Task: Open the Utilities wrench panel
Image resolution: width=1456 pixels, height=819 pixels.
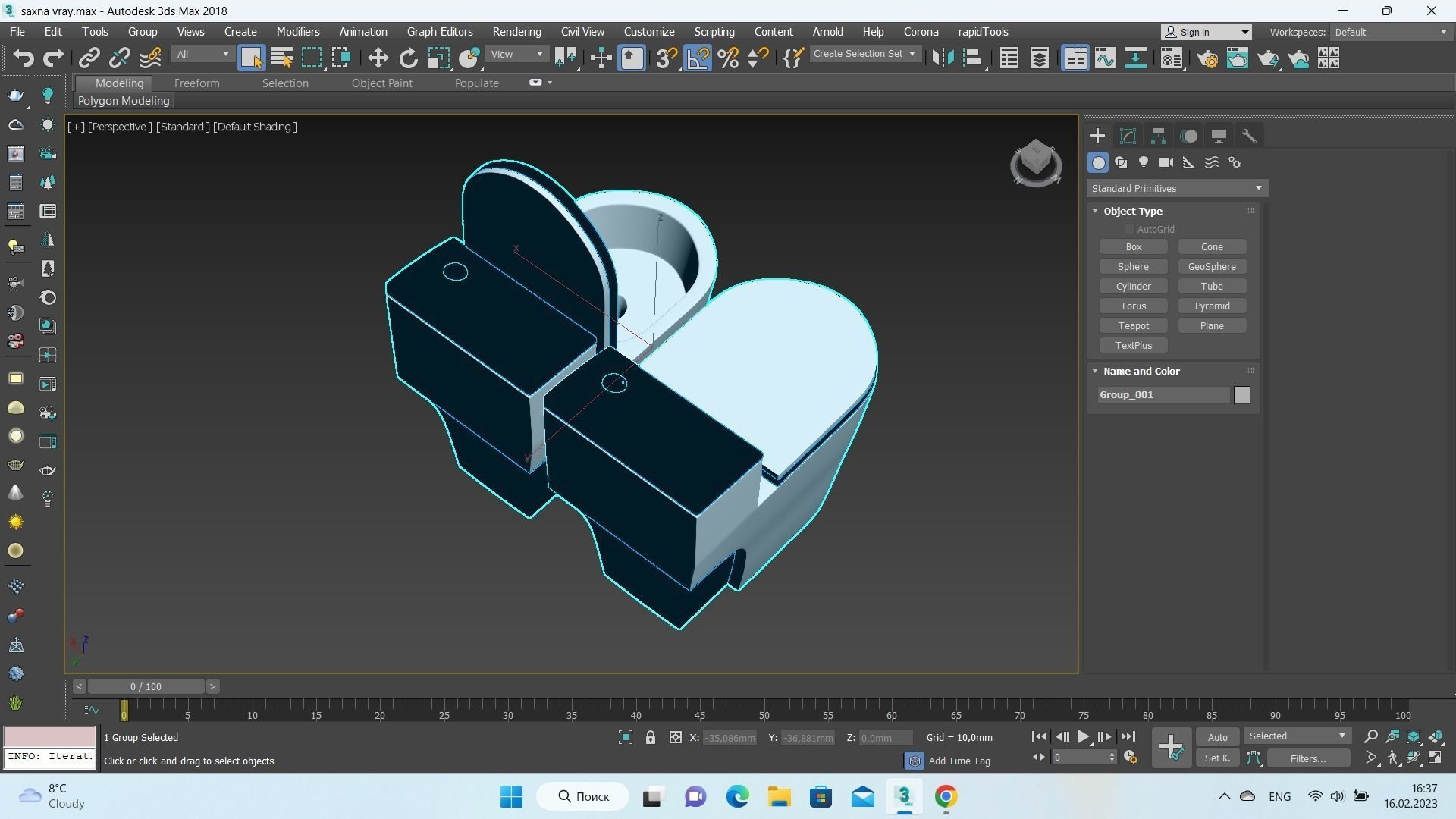Action: pos(1249,136)
